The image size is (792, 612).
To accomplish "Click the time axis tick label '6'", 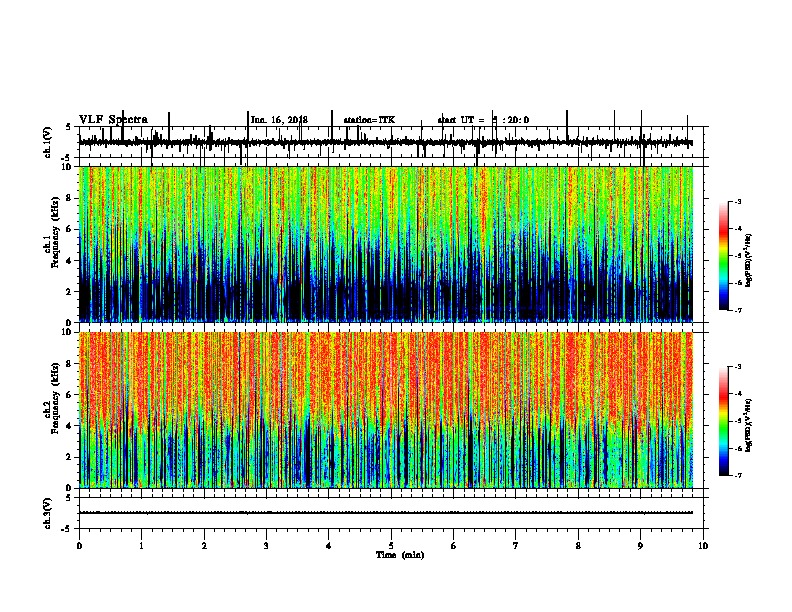I will click(x=454, y=546).
